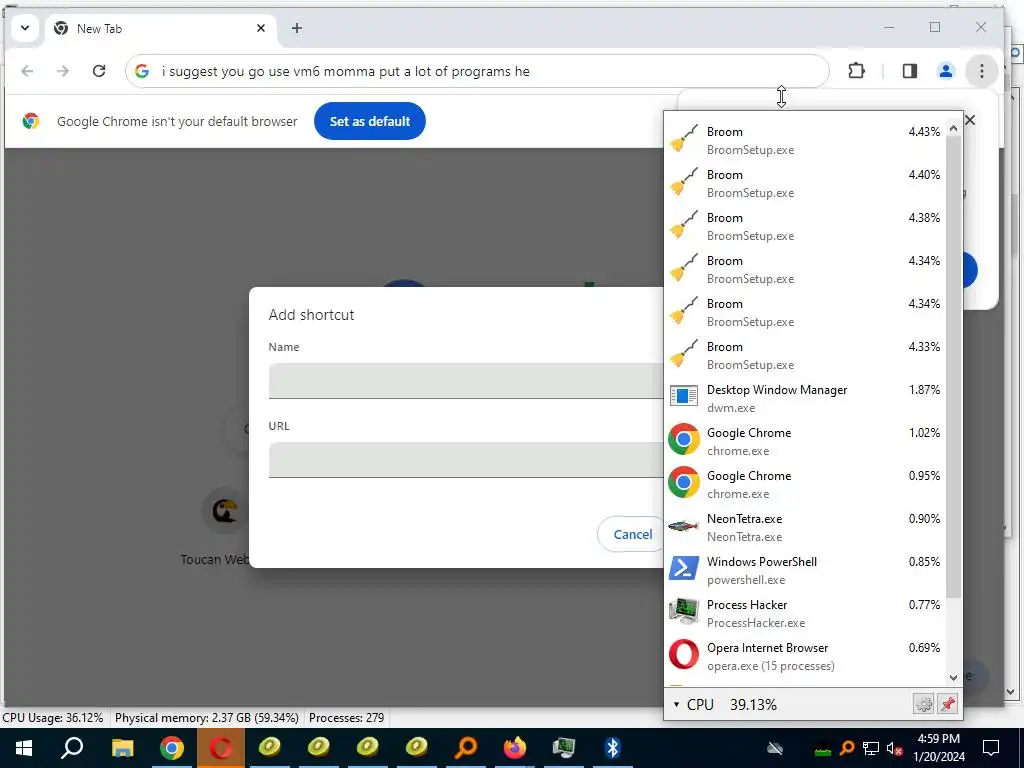The image size is (1024, 768).
Task: Select Google Chrome process at 0.95%
Action: (x=804, y=485)
